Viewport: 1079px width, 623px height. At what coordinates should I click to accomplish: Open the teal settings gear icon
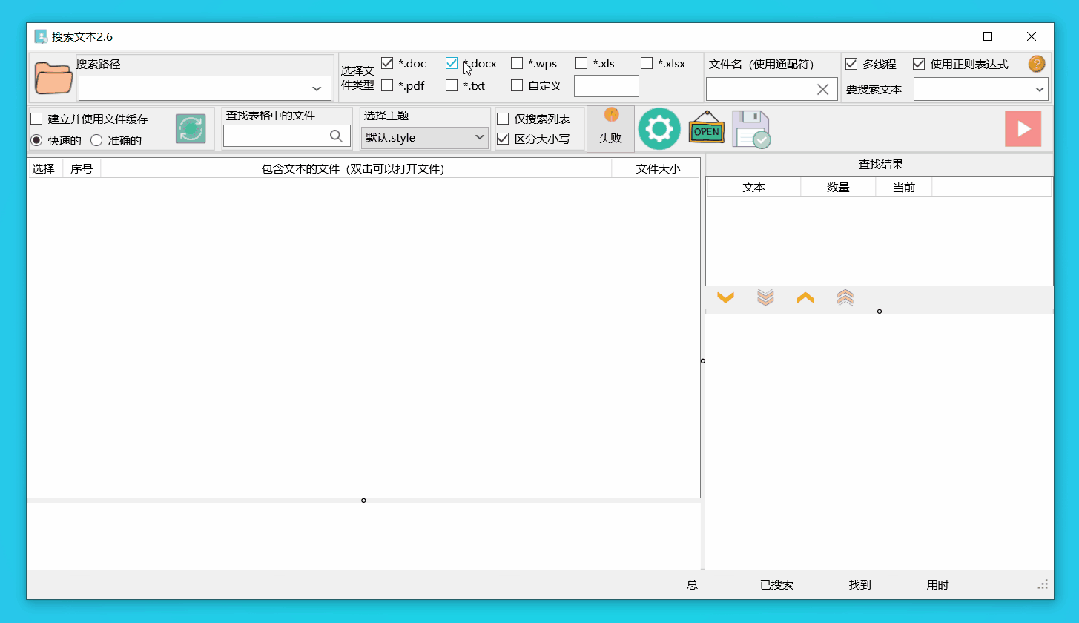click(x=659, y=128)
